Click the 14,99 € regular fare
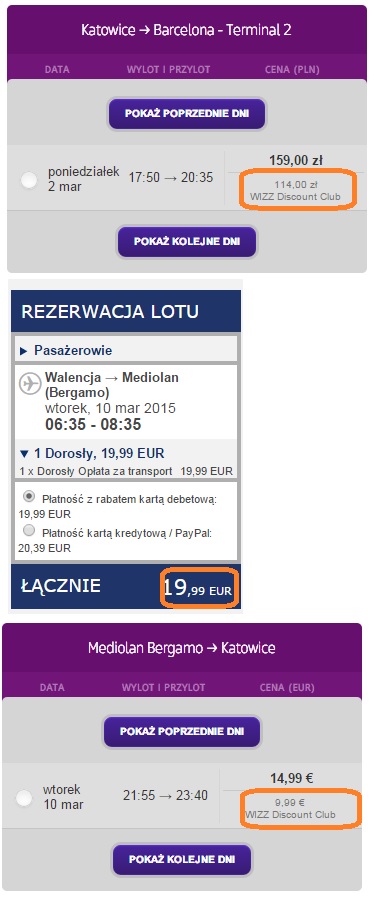376x900 pixels. (292, 778)
